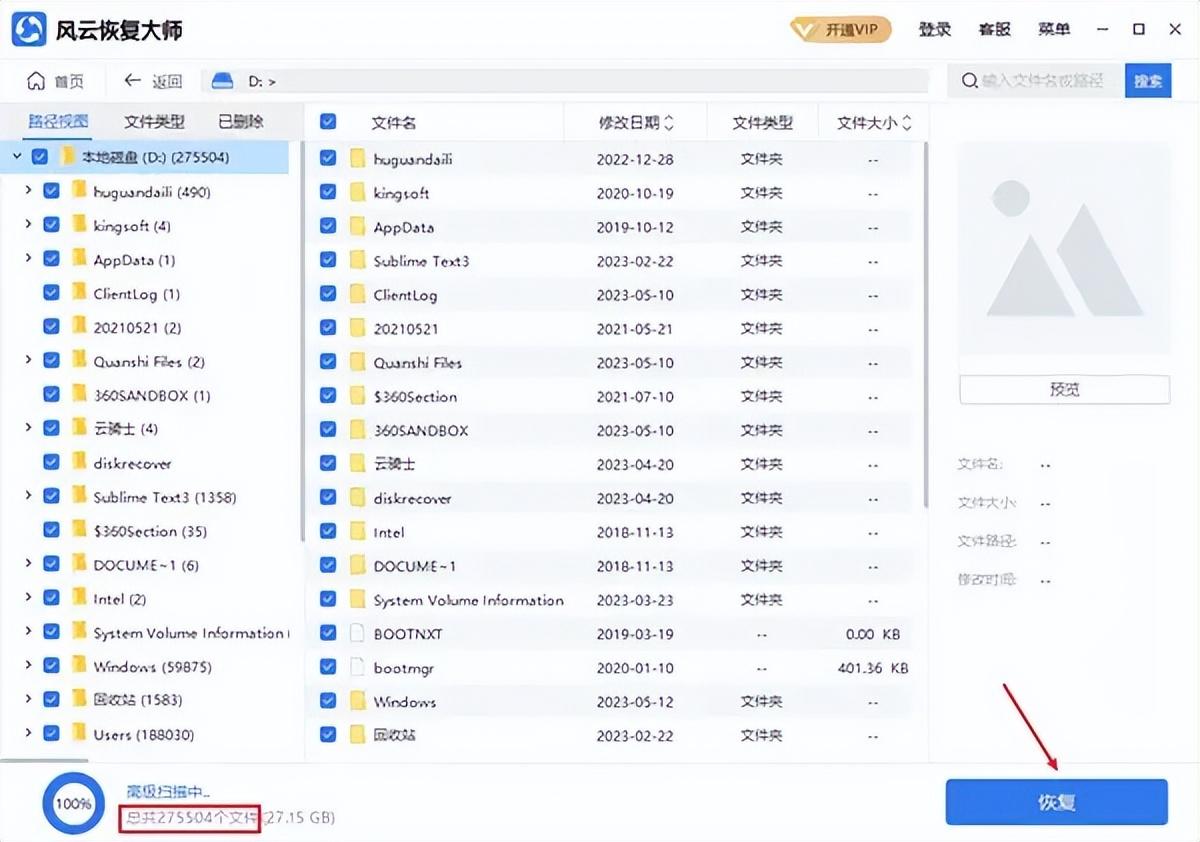
Task: Click the blue 恢复 recover button
Action: tap(1056, 802)
